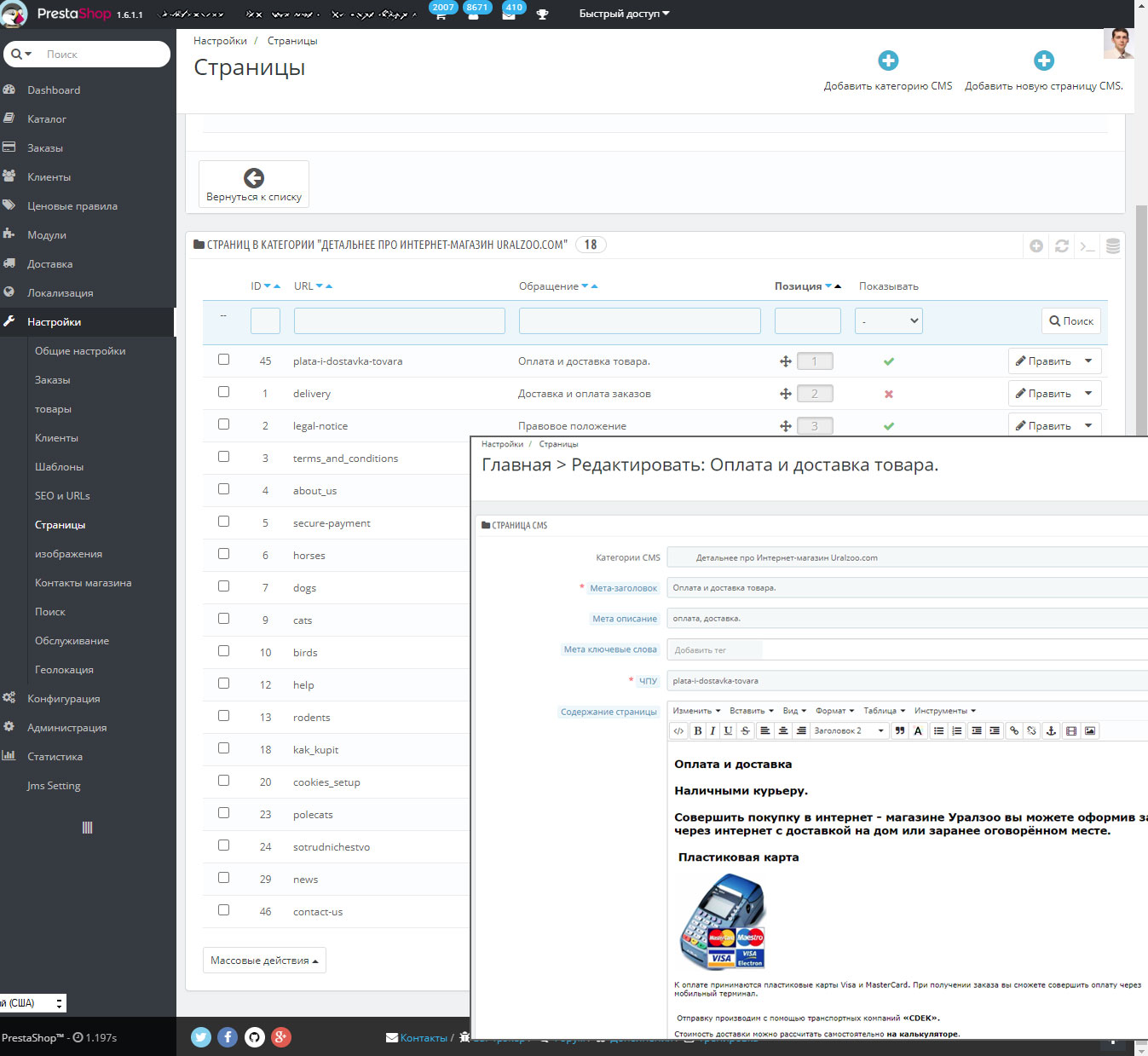Create a bulleted list in the editor
Screen dimensions: 1148x1056
[938, 730]
